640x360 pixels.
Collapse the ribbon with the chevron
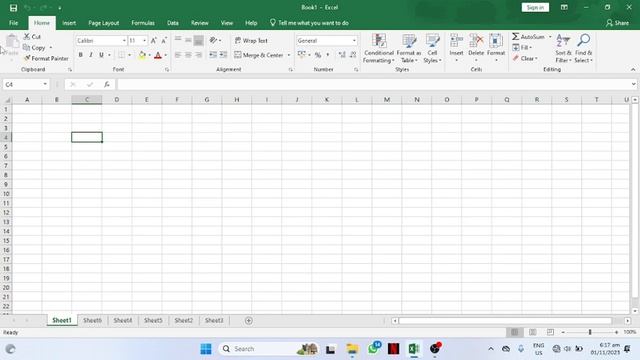633,70
